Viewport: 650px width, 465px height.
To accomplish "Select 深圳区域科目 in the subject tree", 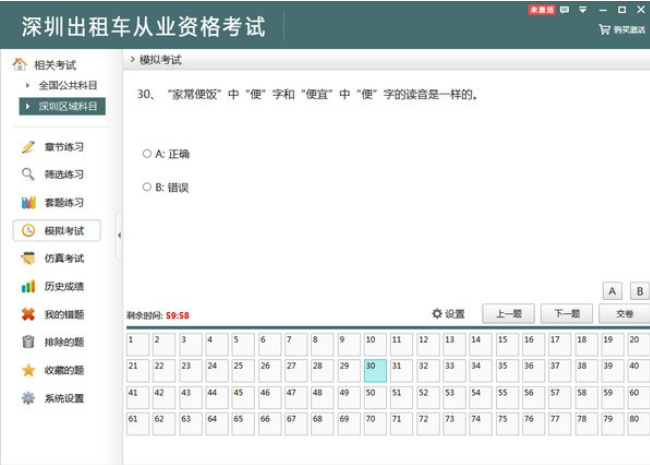I will 67,105.
